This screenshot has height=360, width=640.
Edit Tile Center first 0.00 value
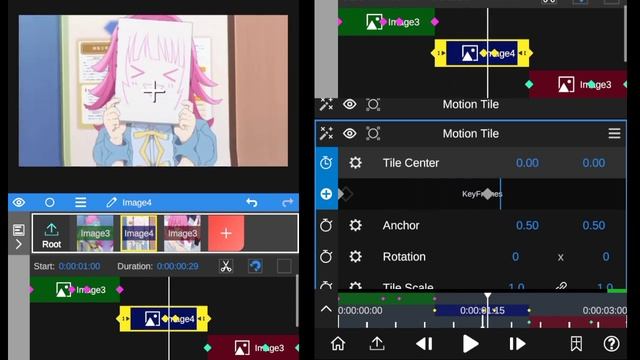(527, 163)
